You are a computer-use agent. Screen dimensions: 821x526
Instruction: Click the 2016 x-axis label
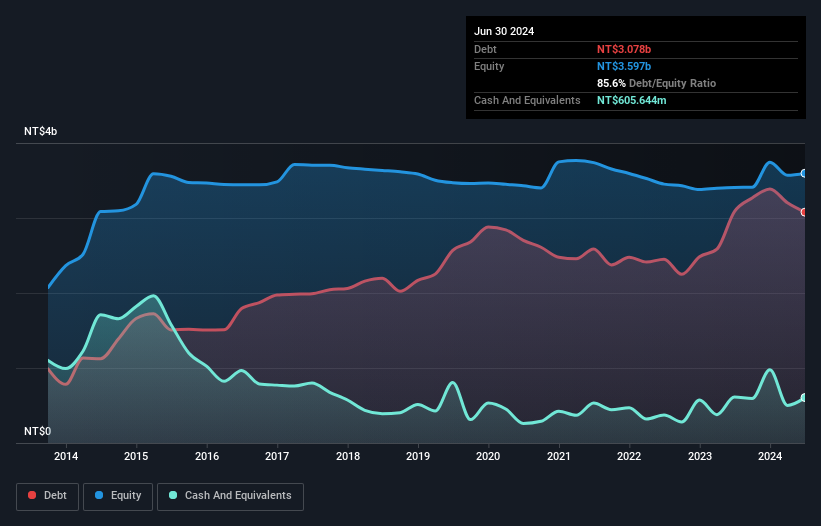coord(207,456)
